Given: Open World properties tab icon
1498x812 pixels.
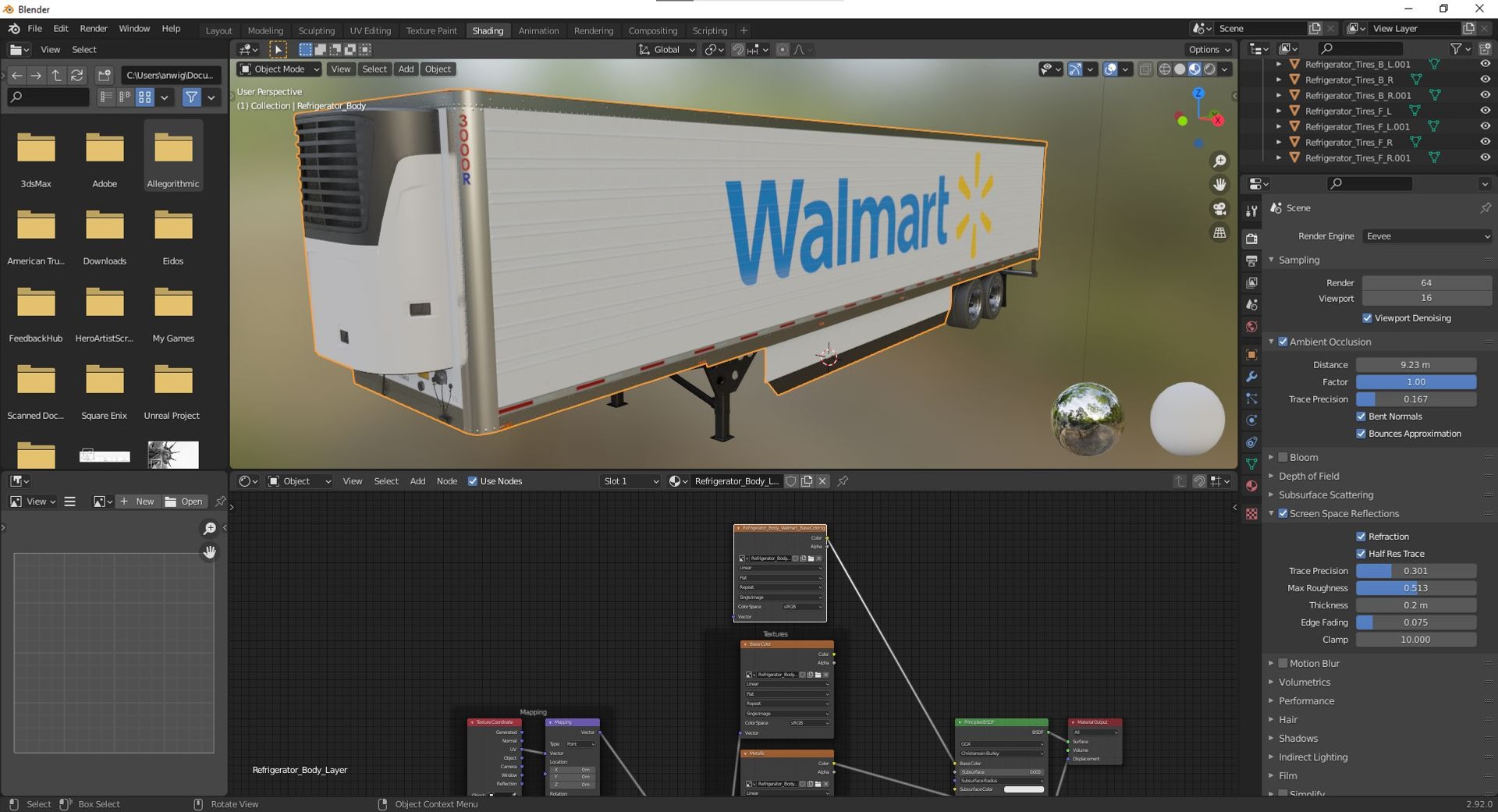Looking at the screenshot, I should tap(1251, 327).
